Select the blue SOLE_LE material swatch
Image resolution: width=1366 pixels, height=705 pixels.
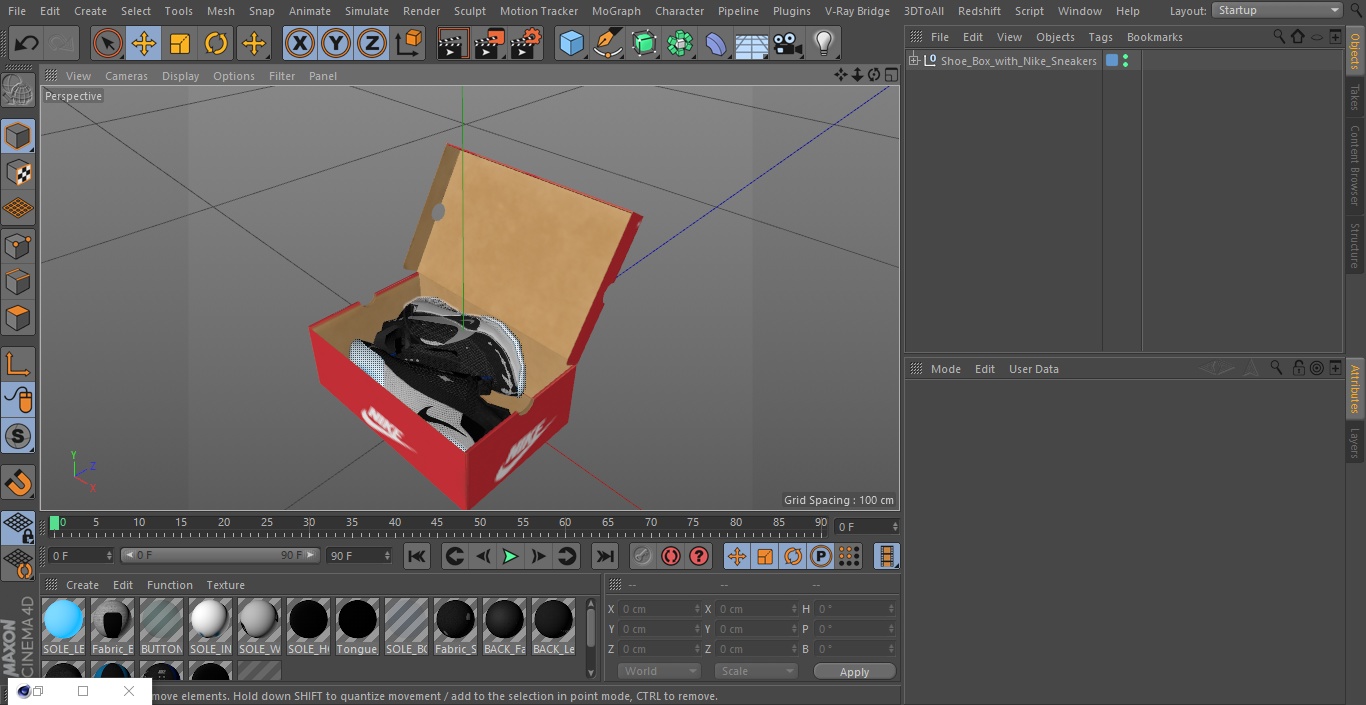coord(64,626)
